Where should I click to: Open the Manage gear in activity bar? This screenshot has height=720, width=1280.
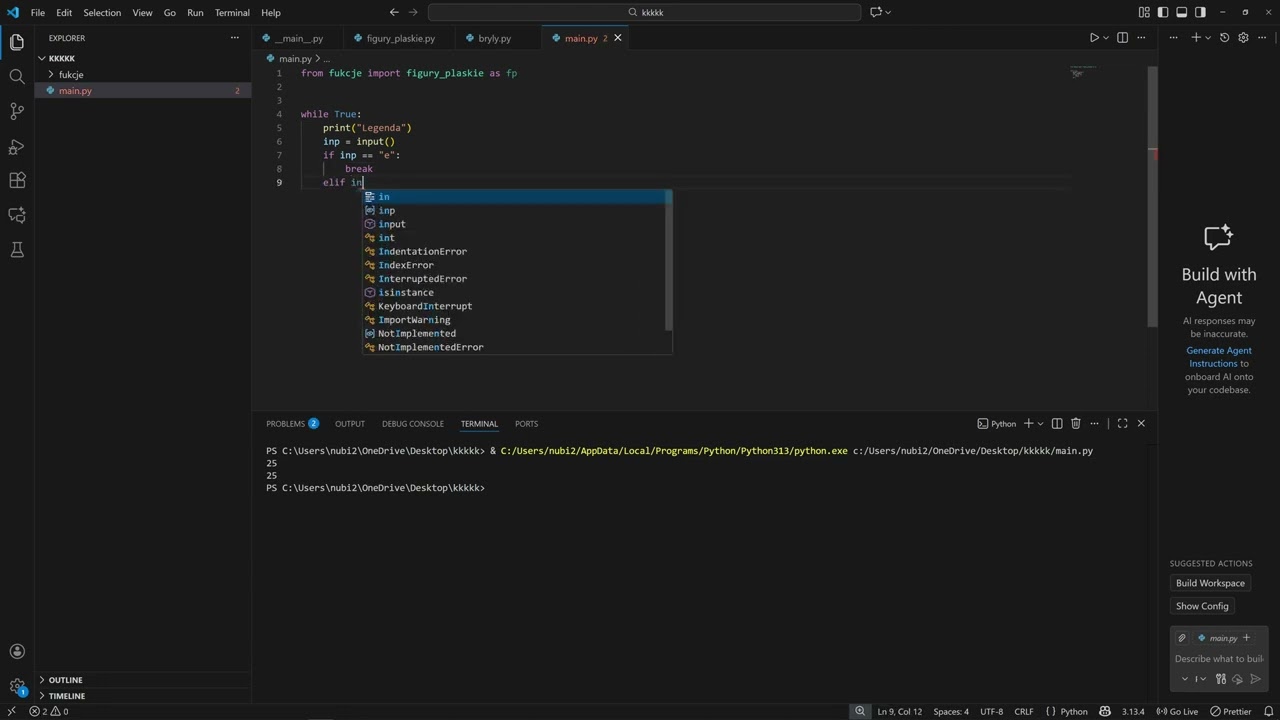(16, 687)
